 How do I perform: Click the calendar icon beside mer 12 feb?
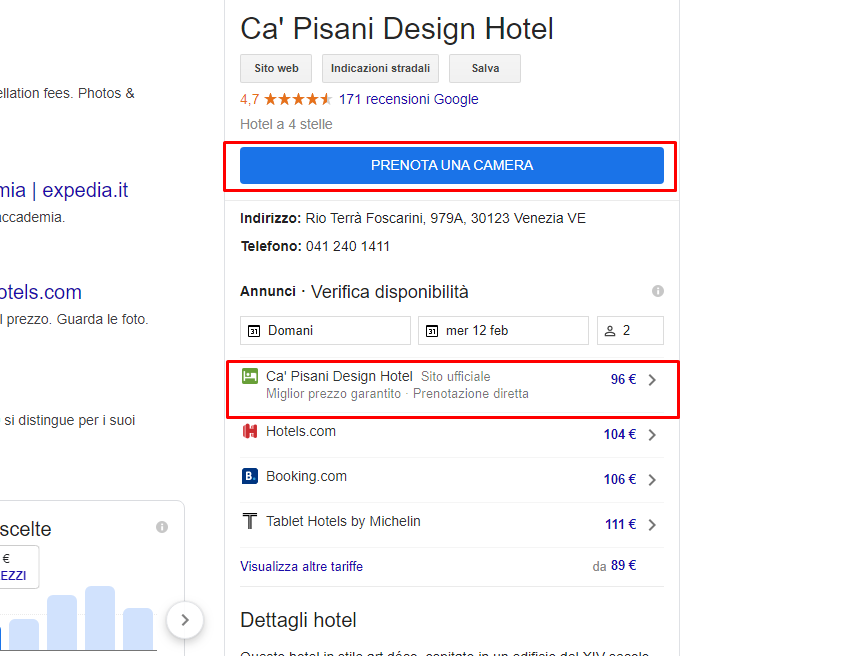pyautogui.click(x=432, y=331)
